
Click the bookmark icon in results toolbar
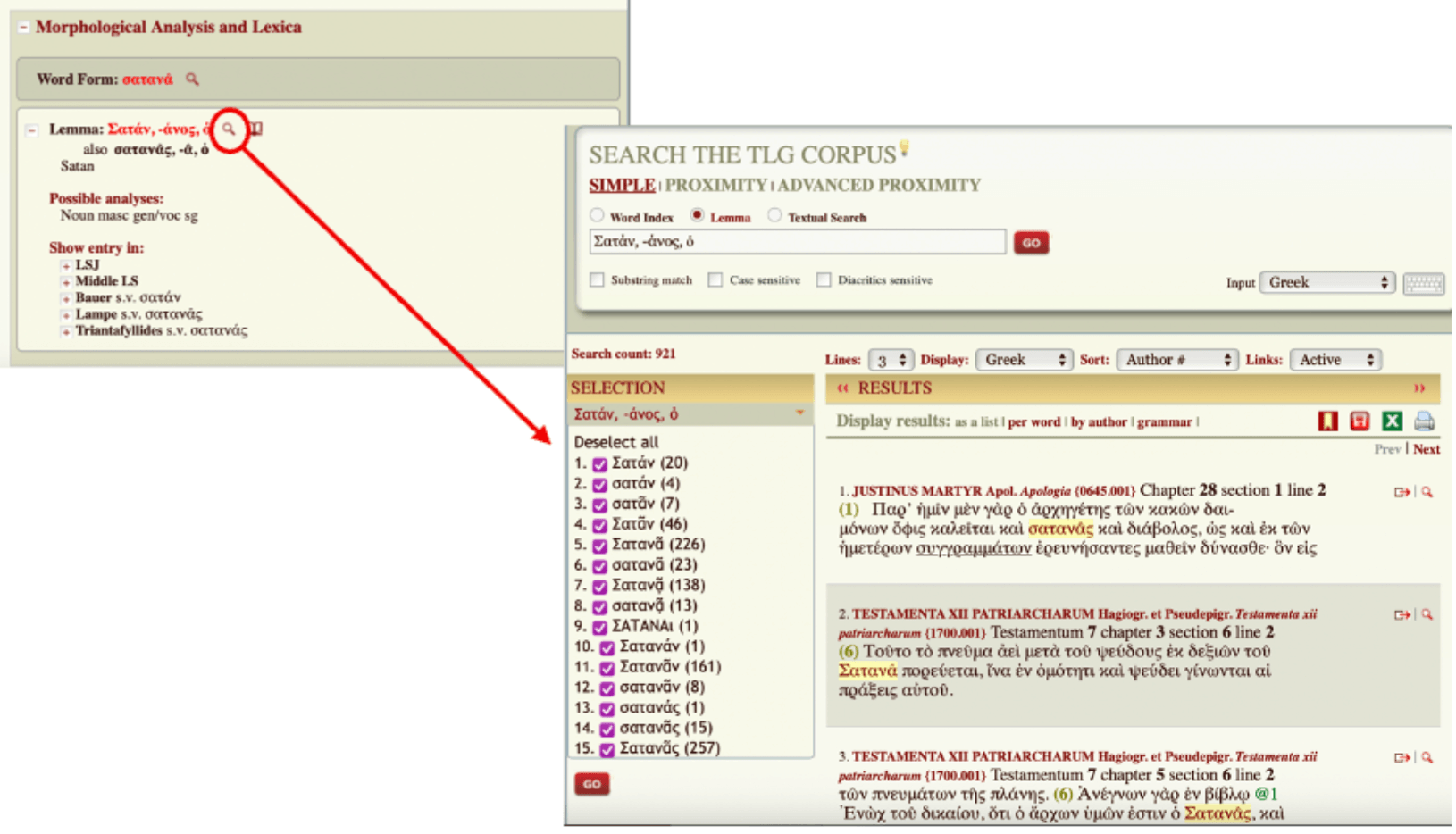pos(1327,421)
